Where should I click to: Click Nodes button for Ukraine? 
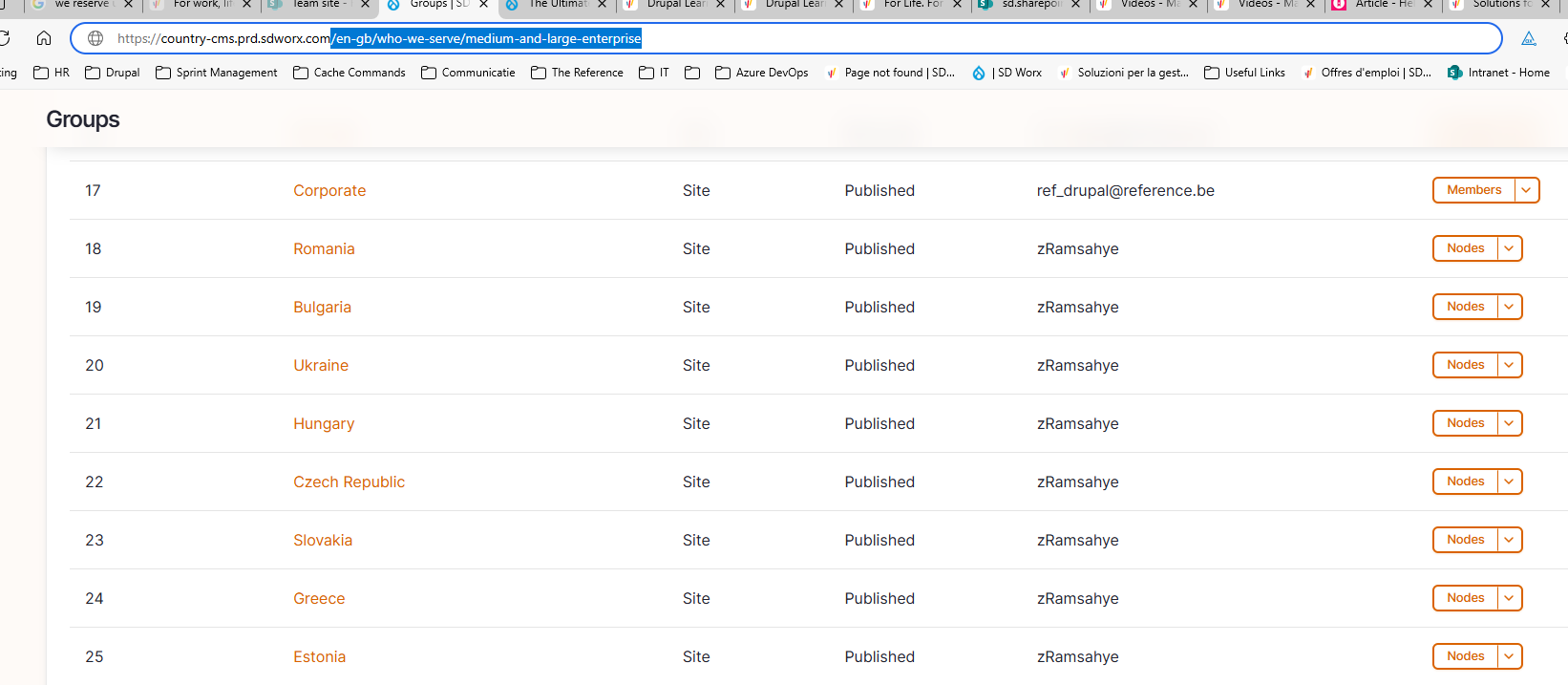point(1465,365)
